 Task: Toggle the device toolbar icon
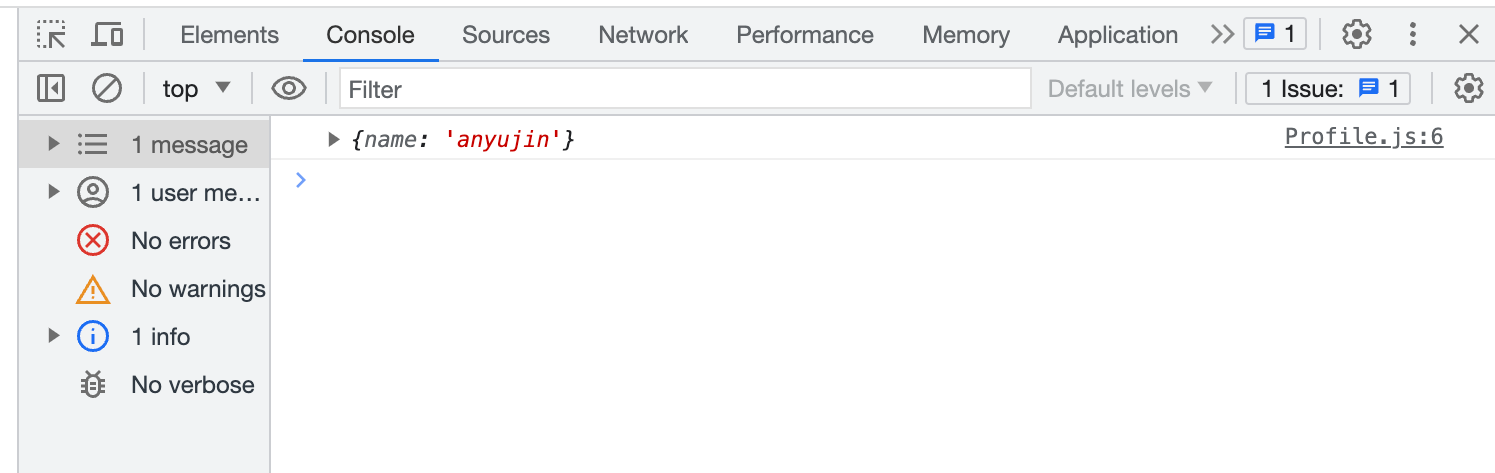[x=107, y=35]
